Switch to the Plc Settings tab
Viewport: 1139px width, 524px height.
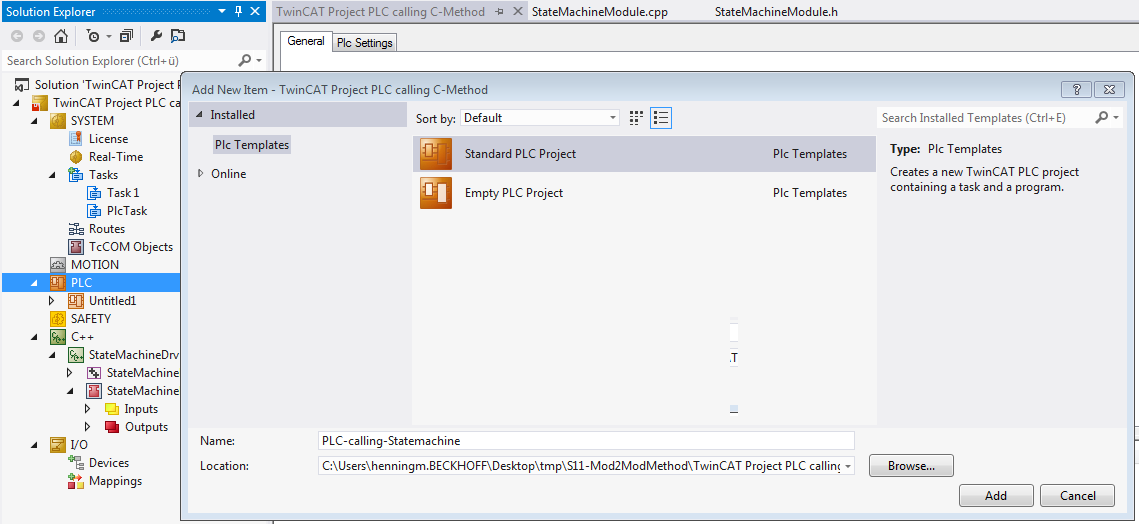365,43
